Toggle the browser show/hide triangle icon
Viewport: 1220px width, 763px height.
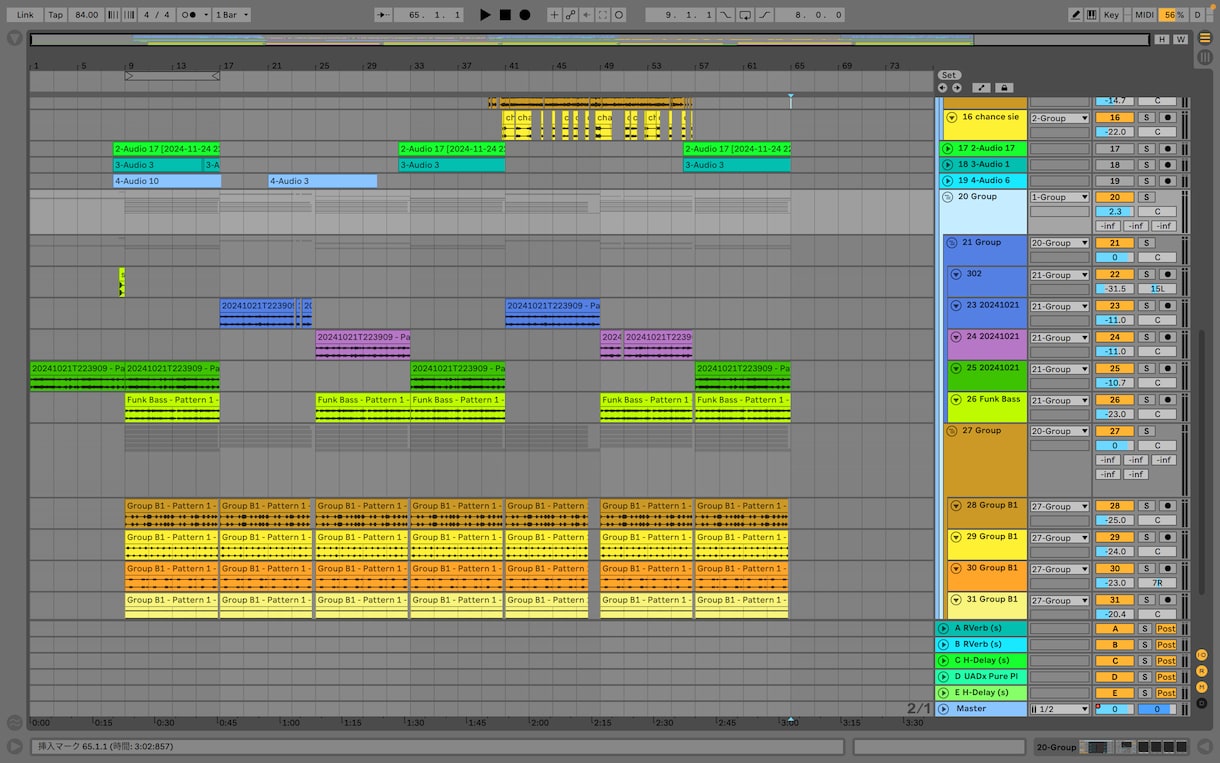(x=15, y=38)
